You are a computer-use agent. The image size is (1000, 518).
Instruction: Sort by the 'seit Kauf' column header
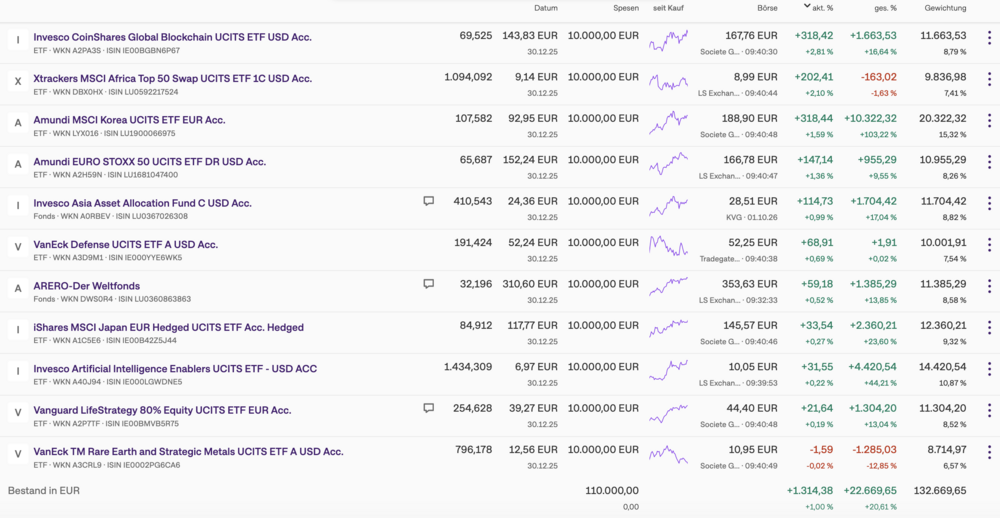pos(668,8)
